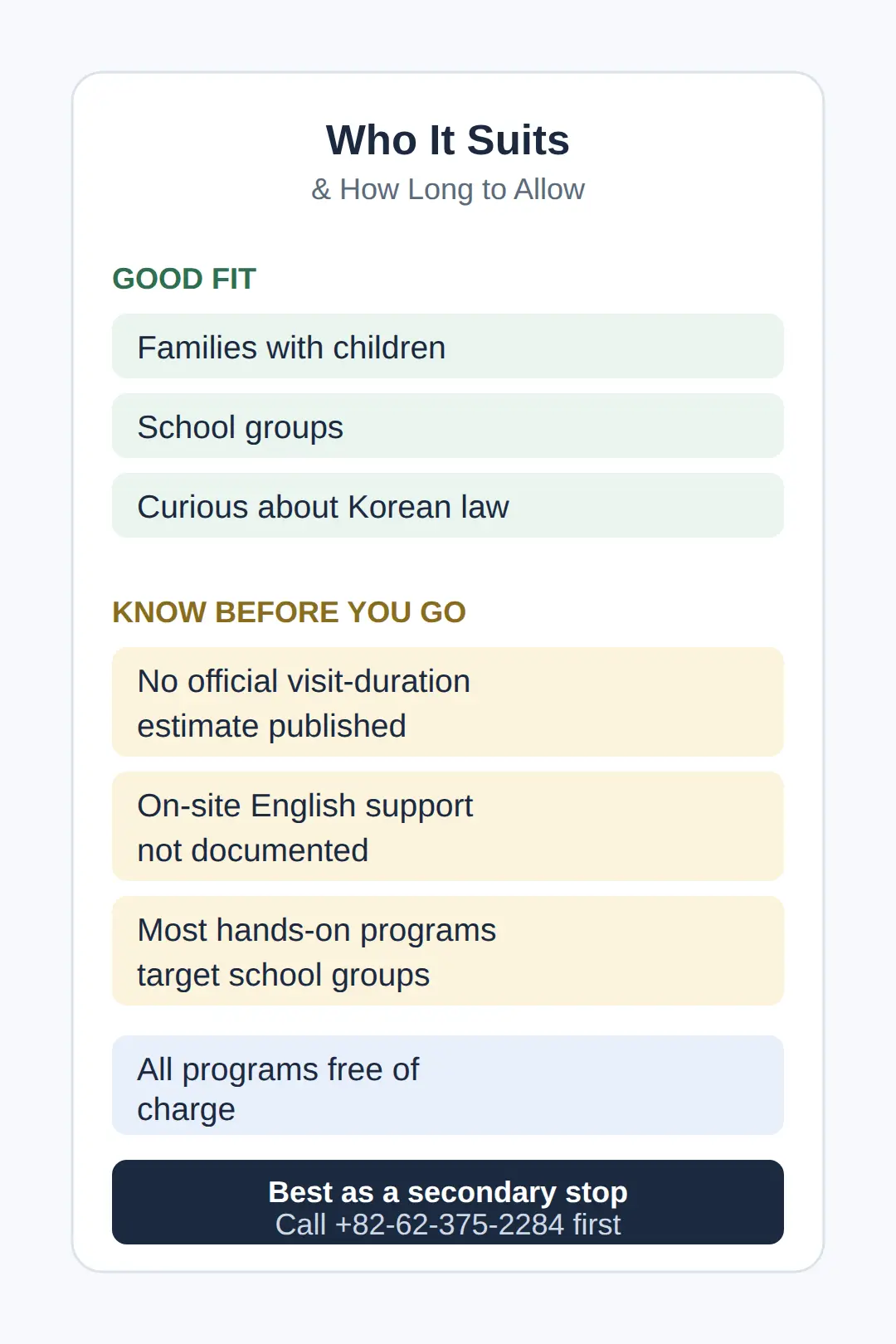Click the word 'FIT' in green label
The height and width of the screenshot is (1344, 896).
click(x=234, y=279)
